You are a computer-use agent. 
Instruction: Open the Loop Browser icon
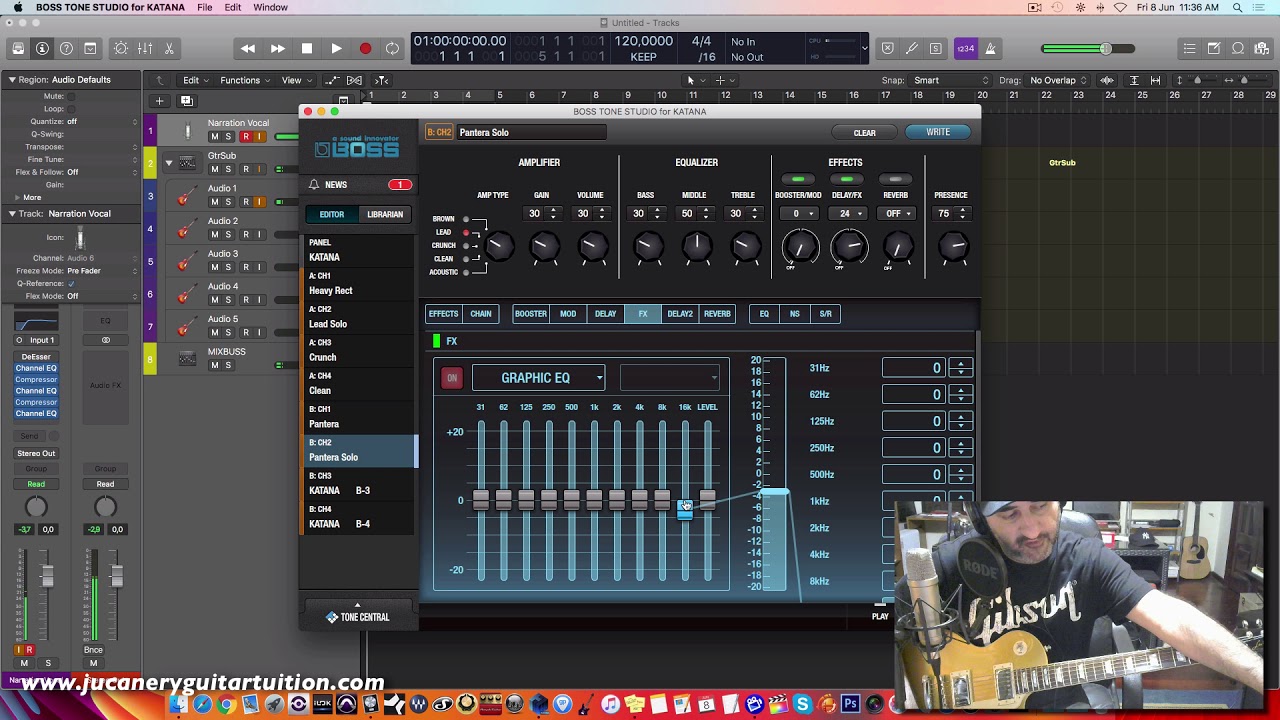click(x=1238, y=48)
